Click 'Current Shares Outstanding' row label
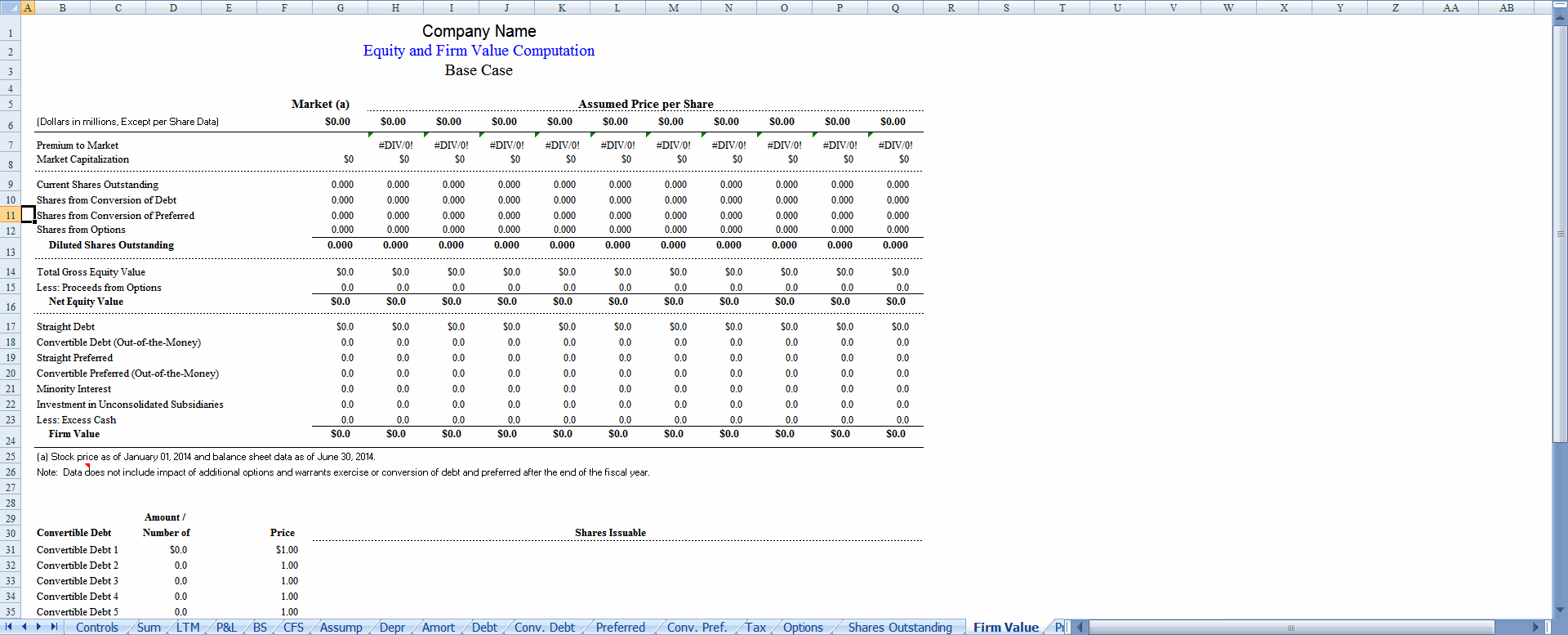The width and height of the screenshot is (1568, 635). coord(97,185)
